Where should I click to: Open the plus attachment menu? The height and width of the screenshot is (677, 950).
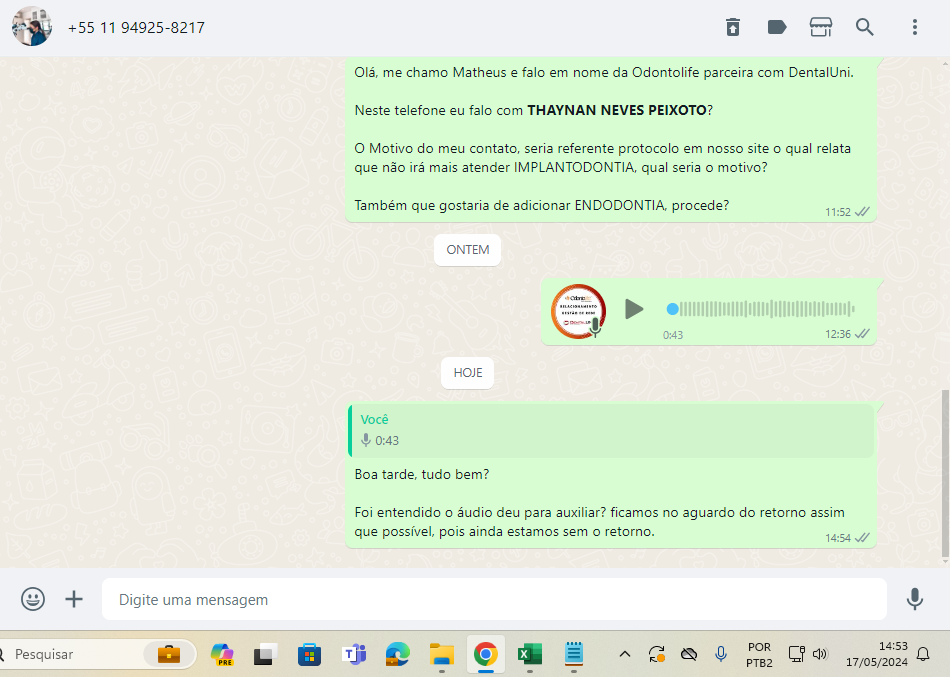coord(74,599)
